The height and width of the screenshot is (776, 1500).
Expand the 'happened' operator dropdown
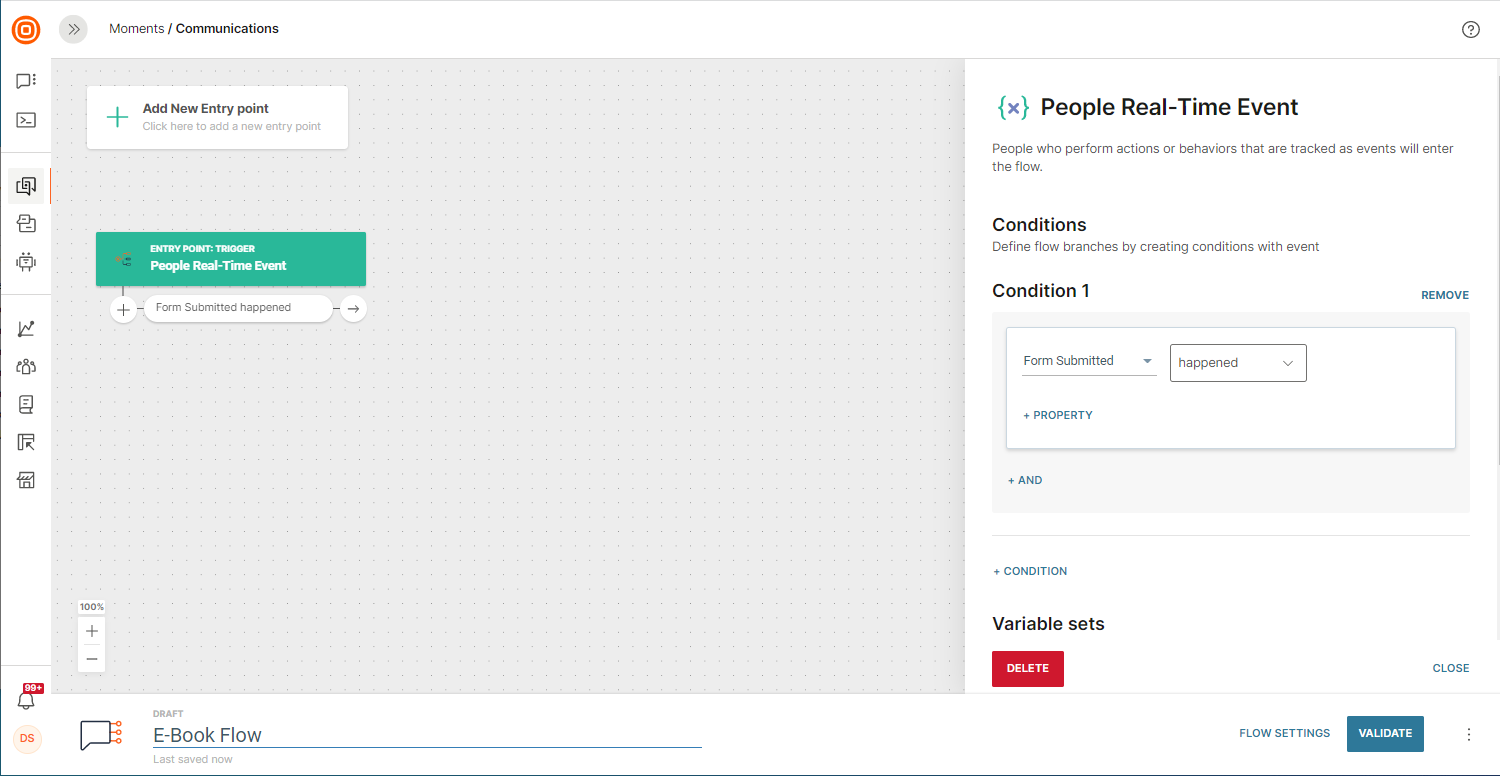point(1237,363)
